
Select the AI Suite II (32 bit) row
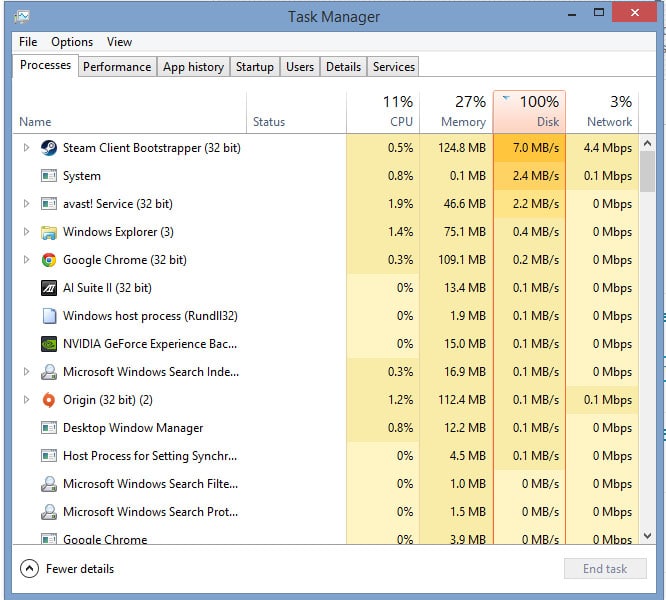[x=326, y=288]
